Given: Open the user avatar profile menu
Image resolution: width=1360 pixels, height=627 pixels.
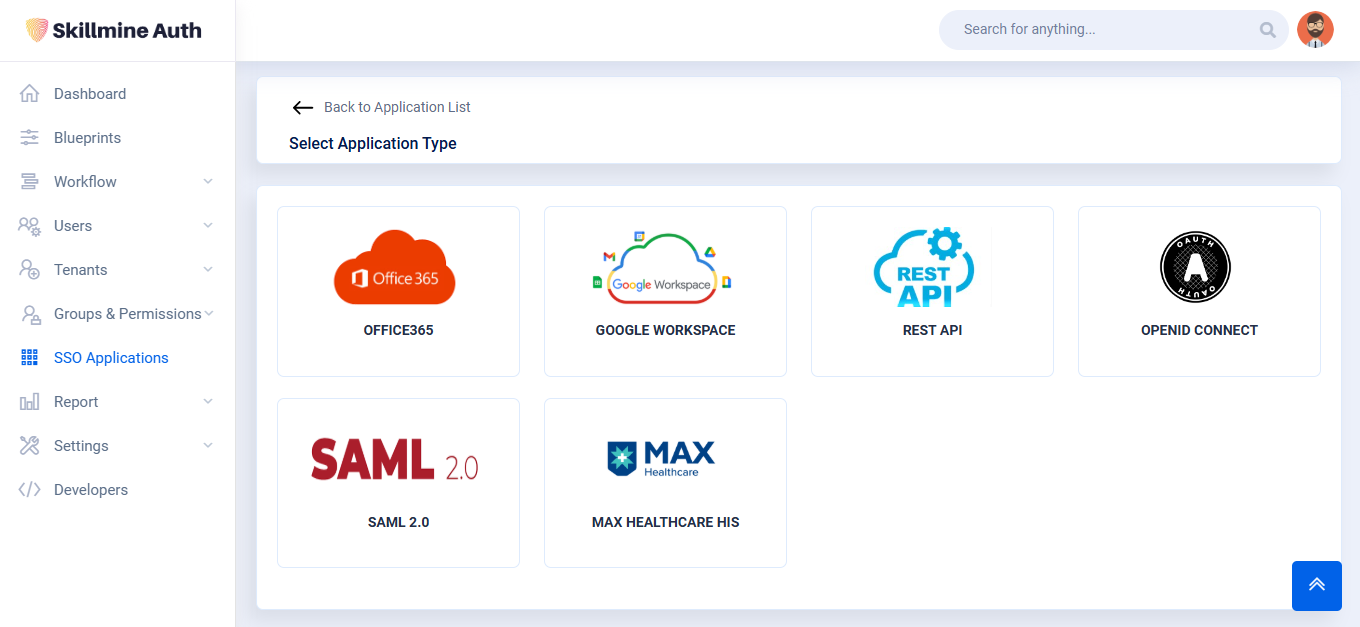Looking at the screenshot, I should 1315,30.
